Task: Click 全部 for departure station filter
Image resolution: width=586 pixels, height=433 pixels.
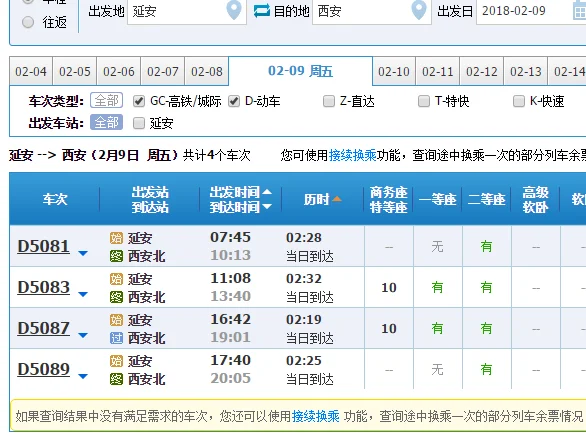Action: [107, 123]
